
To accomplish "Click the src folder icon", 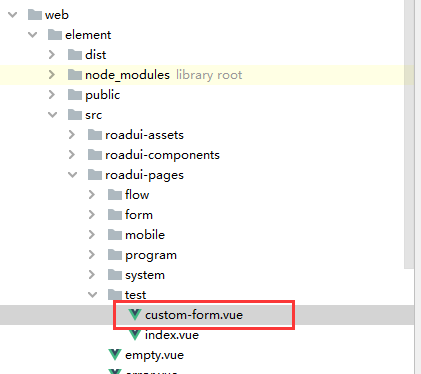I will (75, 115).
